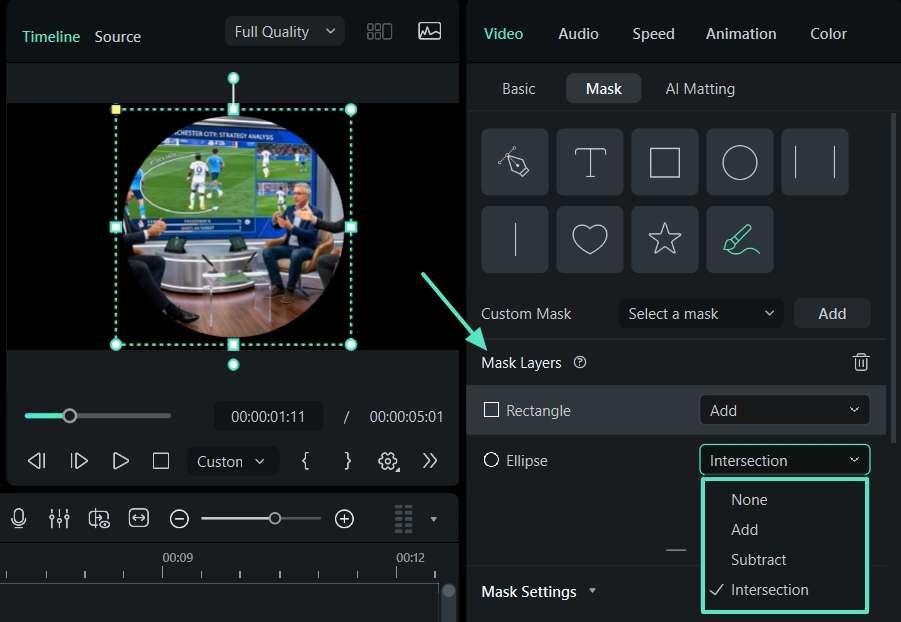Image resolution: width=901 pixels, height=622 pixels.
Task: Mark In point with left brace
Action: (x=306, y=461)
